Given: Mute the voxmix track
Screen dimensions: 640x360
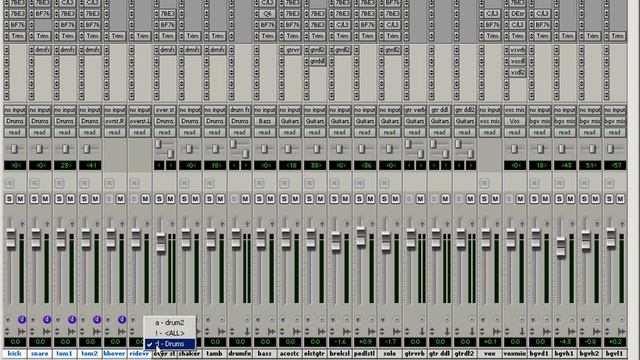Looking at the screenshot, I should click(520, 199).
